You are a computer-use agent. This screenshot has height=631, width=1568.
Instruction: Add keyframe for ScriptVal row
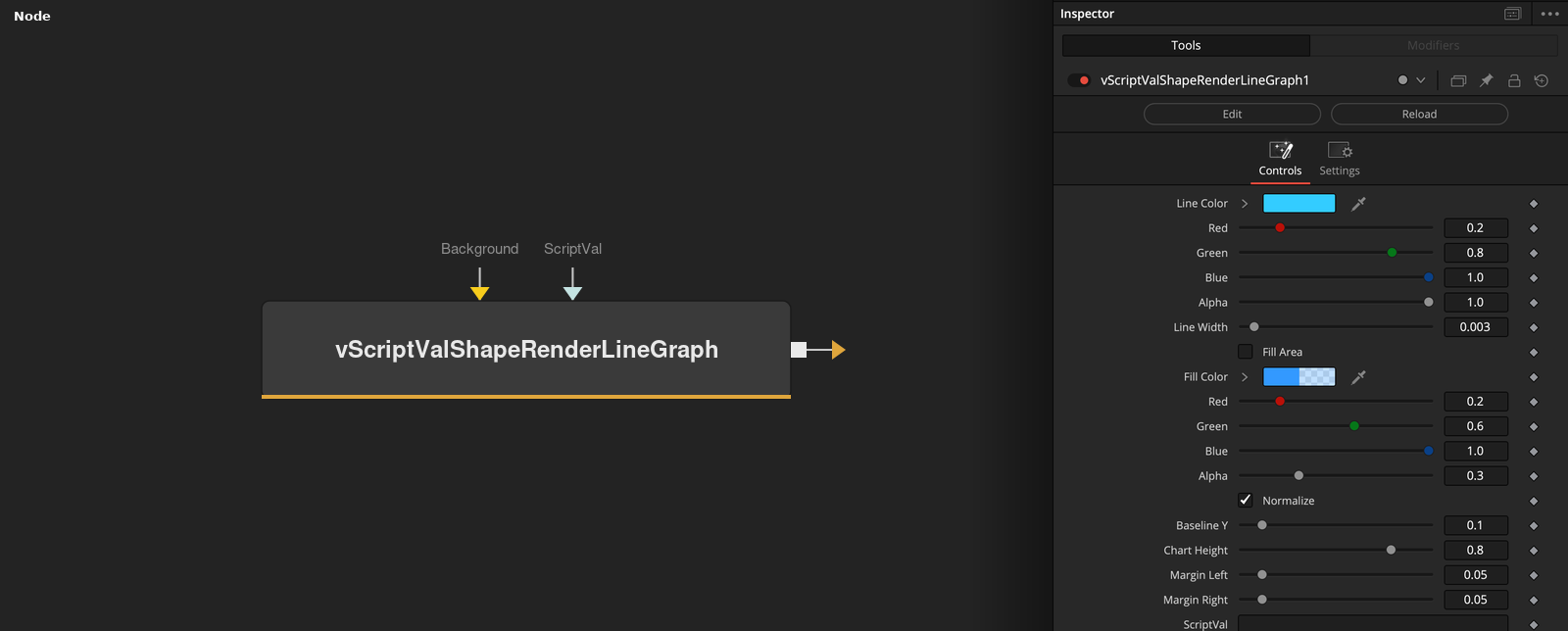[x=1534, y=625]
